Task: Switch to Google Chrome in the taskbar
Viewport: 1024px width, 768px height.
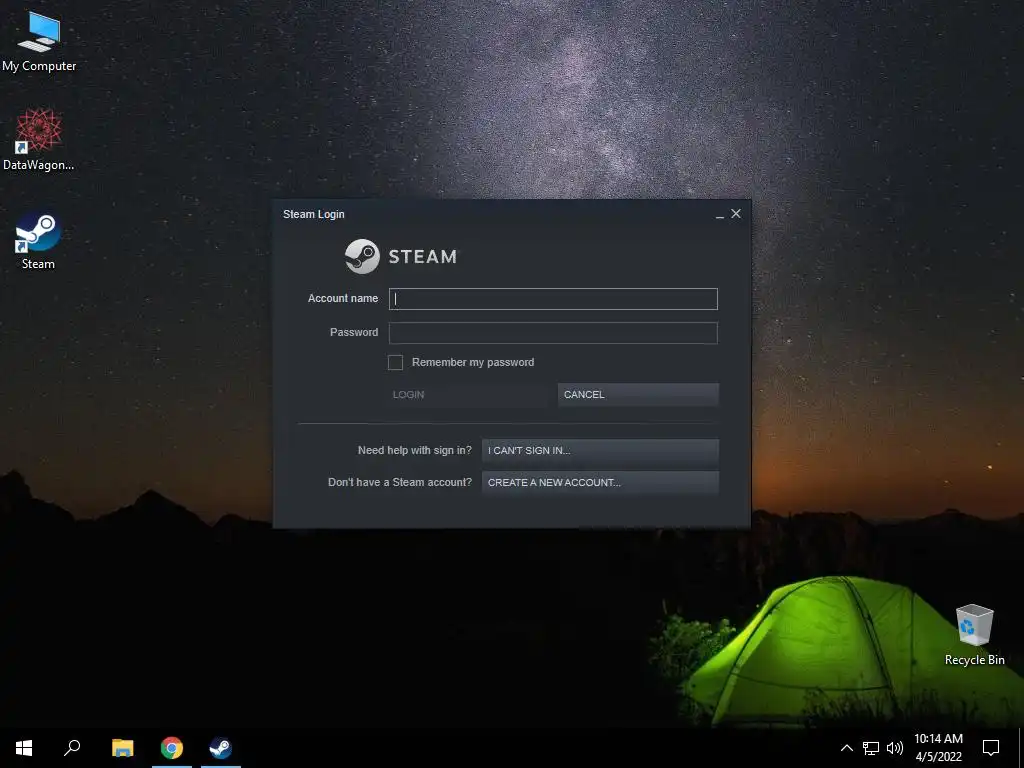Action: (x=172, y=748)
